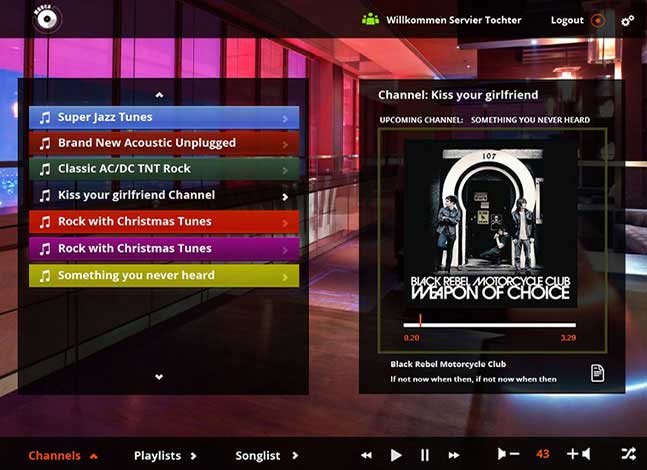This screenshot has height=470, width=647.
Task: Click the orange playhead marker on progress bar
Action: [x=420, y=320]
